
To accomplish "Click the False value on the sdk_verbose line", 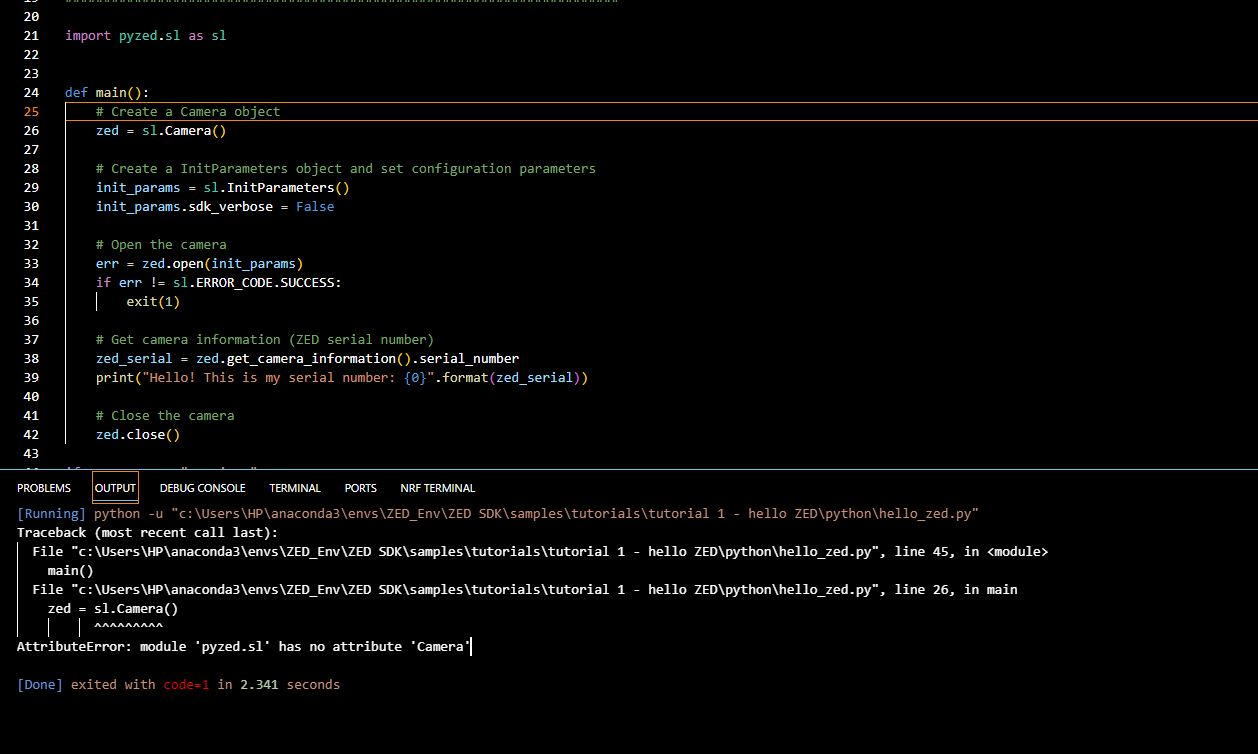I will tap(315, 207).
